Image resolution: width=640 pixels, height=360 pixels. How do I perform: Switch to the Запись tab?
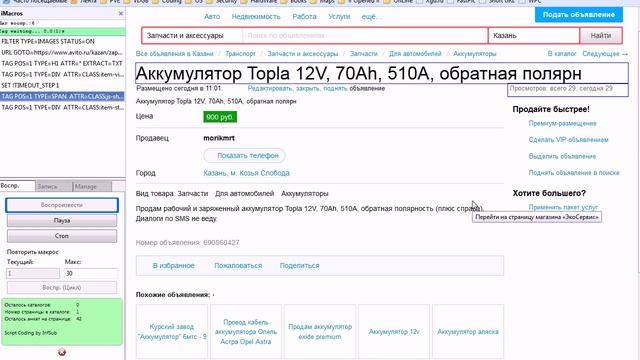tap(54, 187)
